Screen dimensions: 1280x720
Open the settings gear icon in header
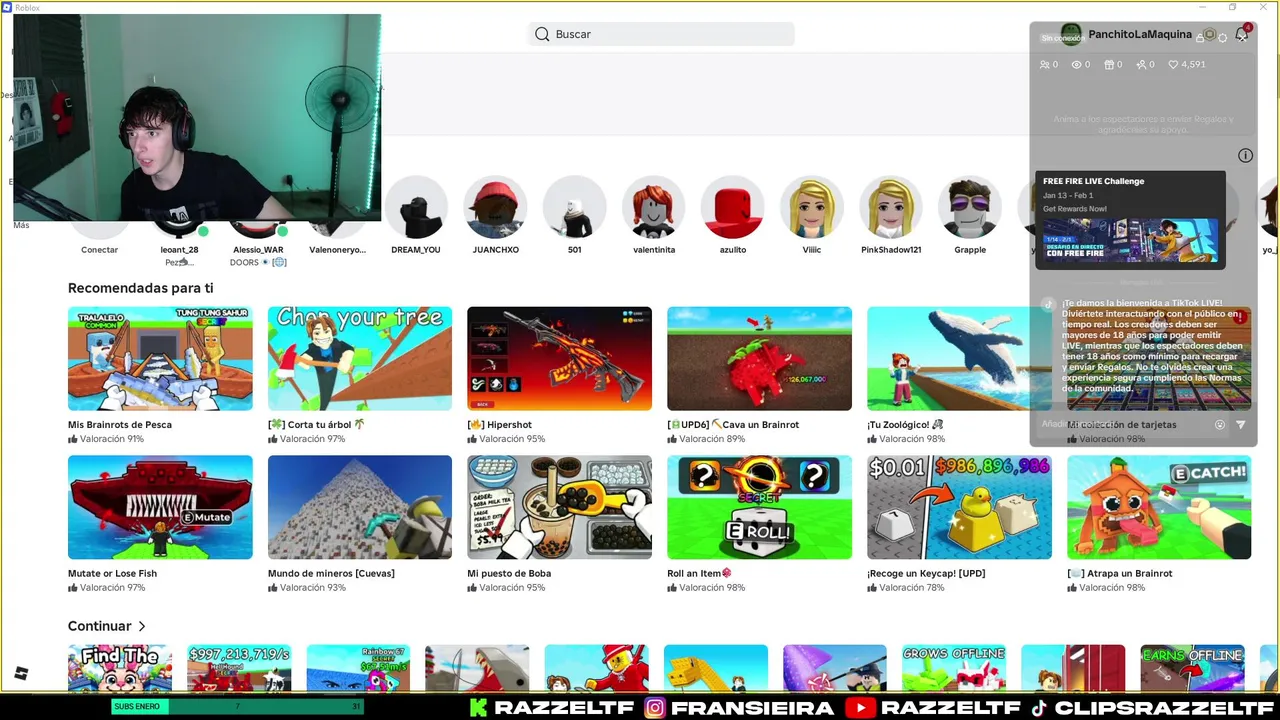pos(1222,38)
